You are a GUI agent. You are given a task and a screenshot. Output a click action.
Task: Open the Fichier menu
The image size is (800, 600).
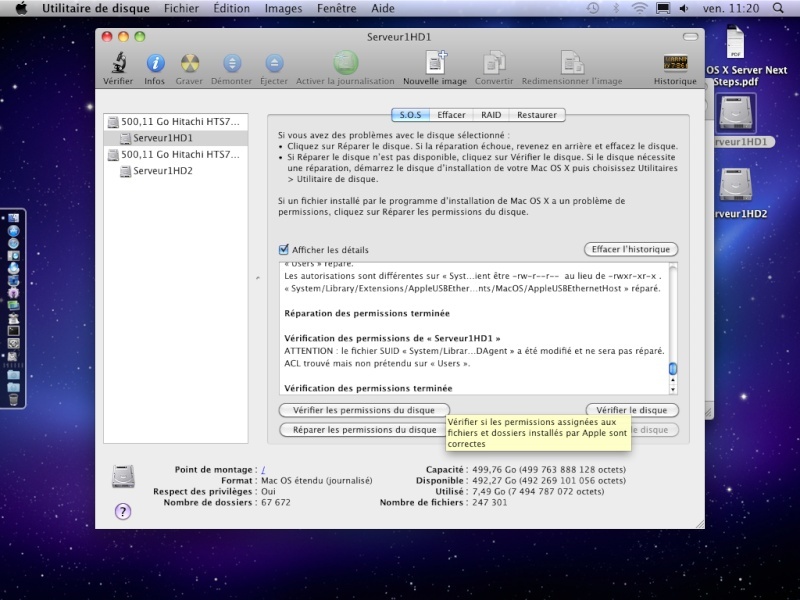(182, 8)
